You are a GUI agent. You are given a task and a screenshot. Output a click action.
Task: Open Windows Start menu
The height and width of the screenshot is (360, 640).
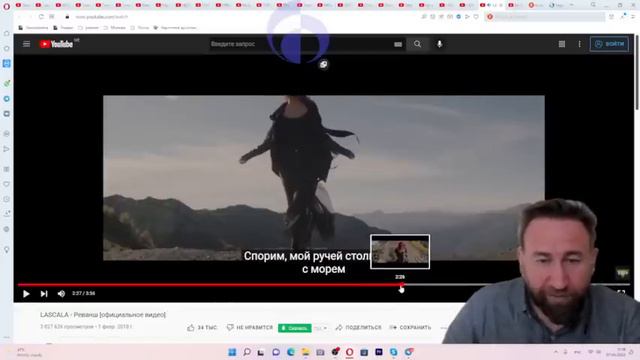pos(232,352)
